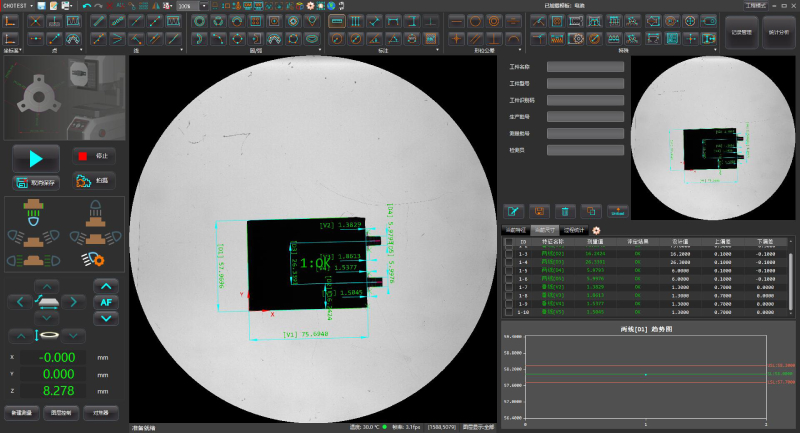Click the gear icon beside table tabs
Screen dimensions: 800x433
(x=597, y=230)
